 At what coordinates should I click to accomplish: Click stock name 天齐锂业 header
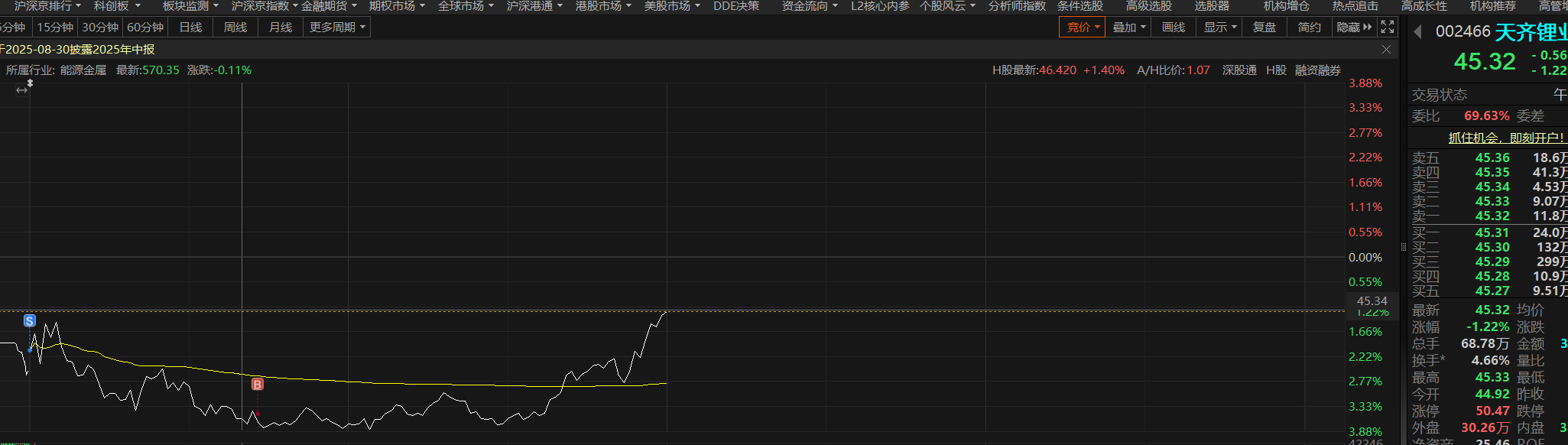tap(1531, 32)
